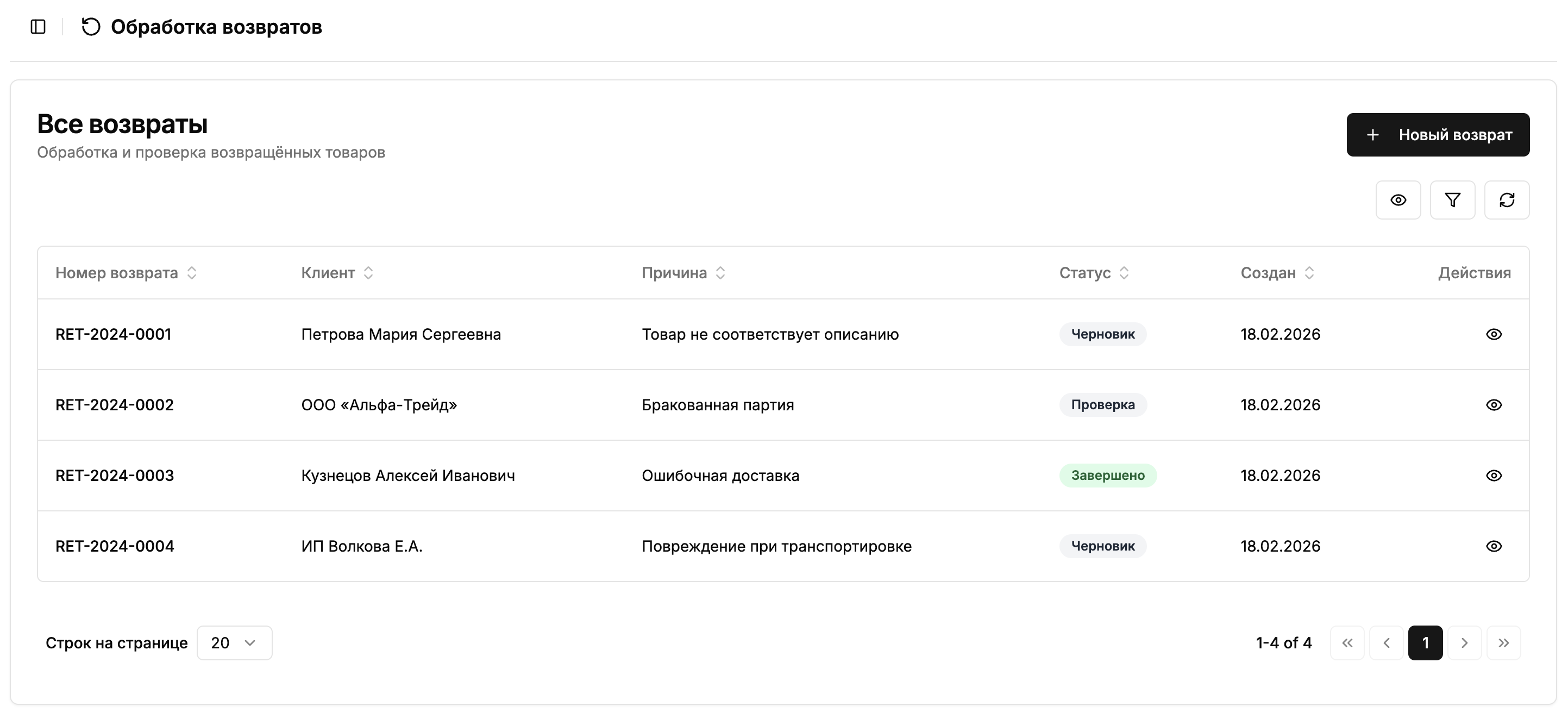Image resolution: width=1568 pixels, height=725 pixels.
Task: Open rows per page dropdown
Action: tap(234, 643)
